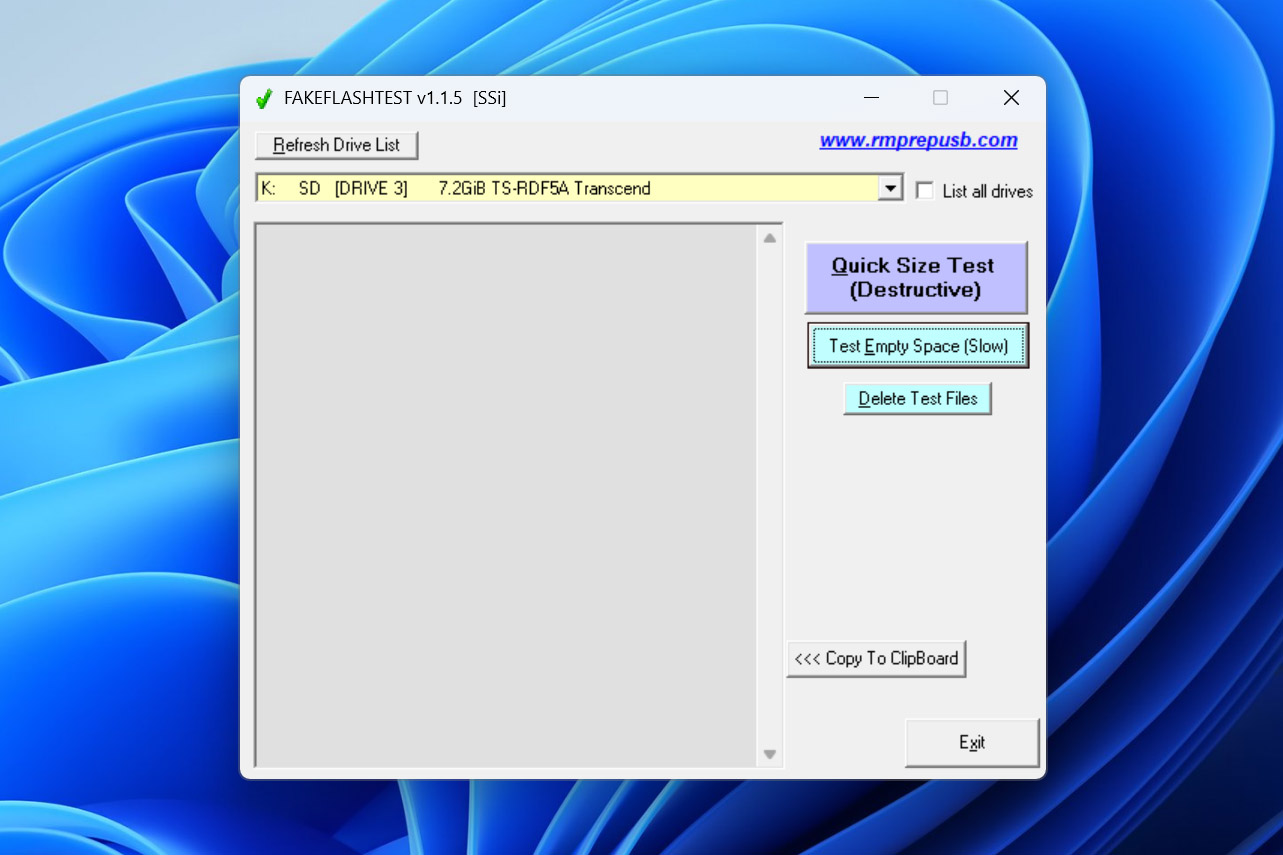Click the up arrow of the log scrollbar

point(769,238)
